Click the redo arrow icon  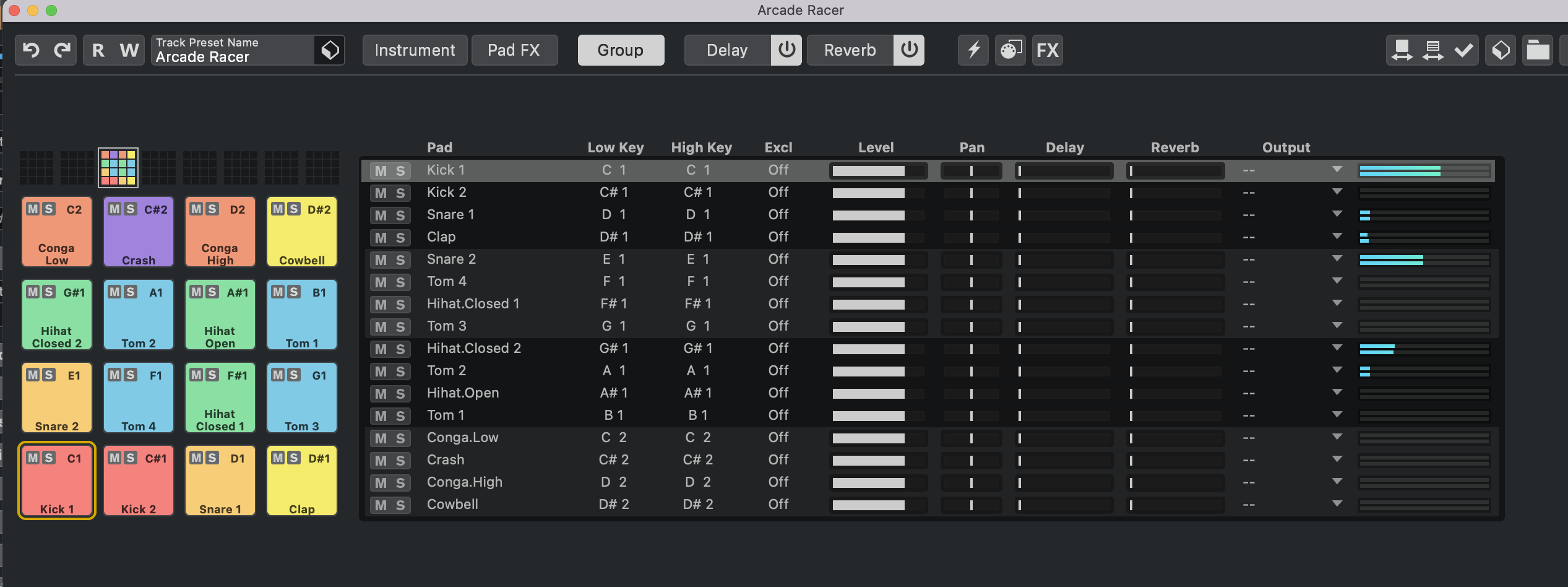click(62, 50)
